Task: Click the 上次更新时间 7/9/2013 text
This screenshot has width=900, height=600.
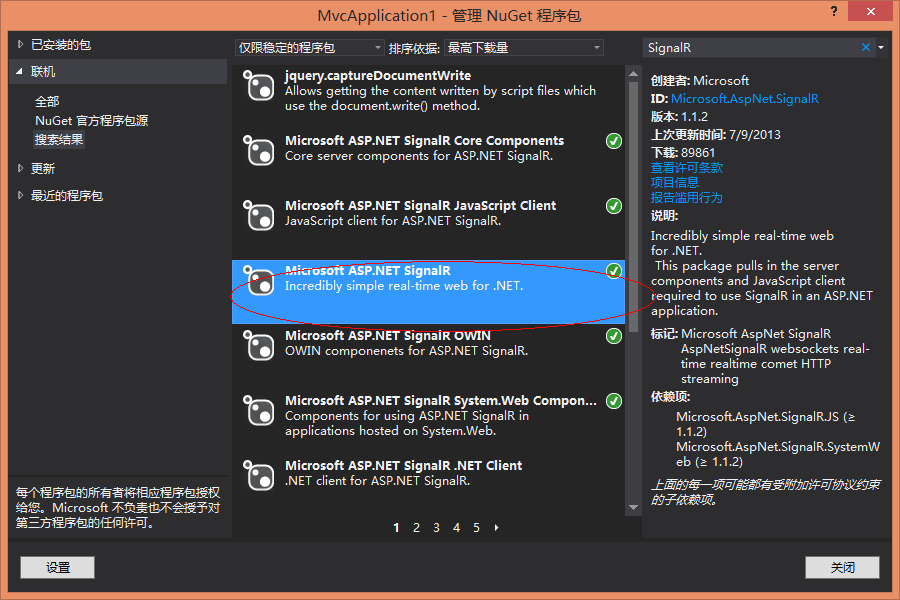Action: click(716, 135)
